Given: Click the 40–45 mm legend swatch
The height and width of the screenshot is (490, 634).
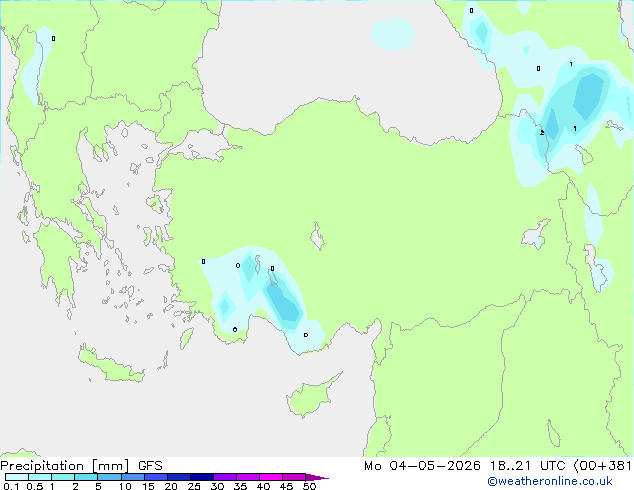Looking at the screenshot, I should (271, 477).
